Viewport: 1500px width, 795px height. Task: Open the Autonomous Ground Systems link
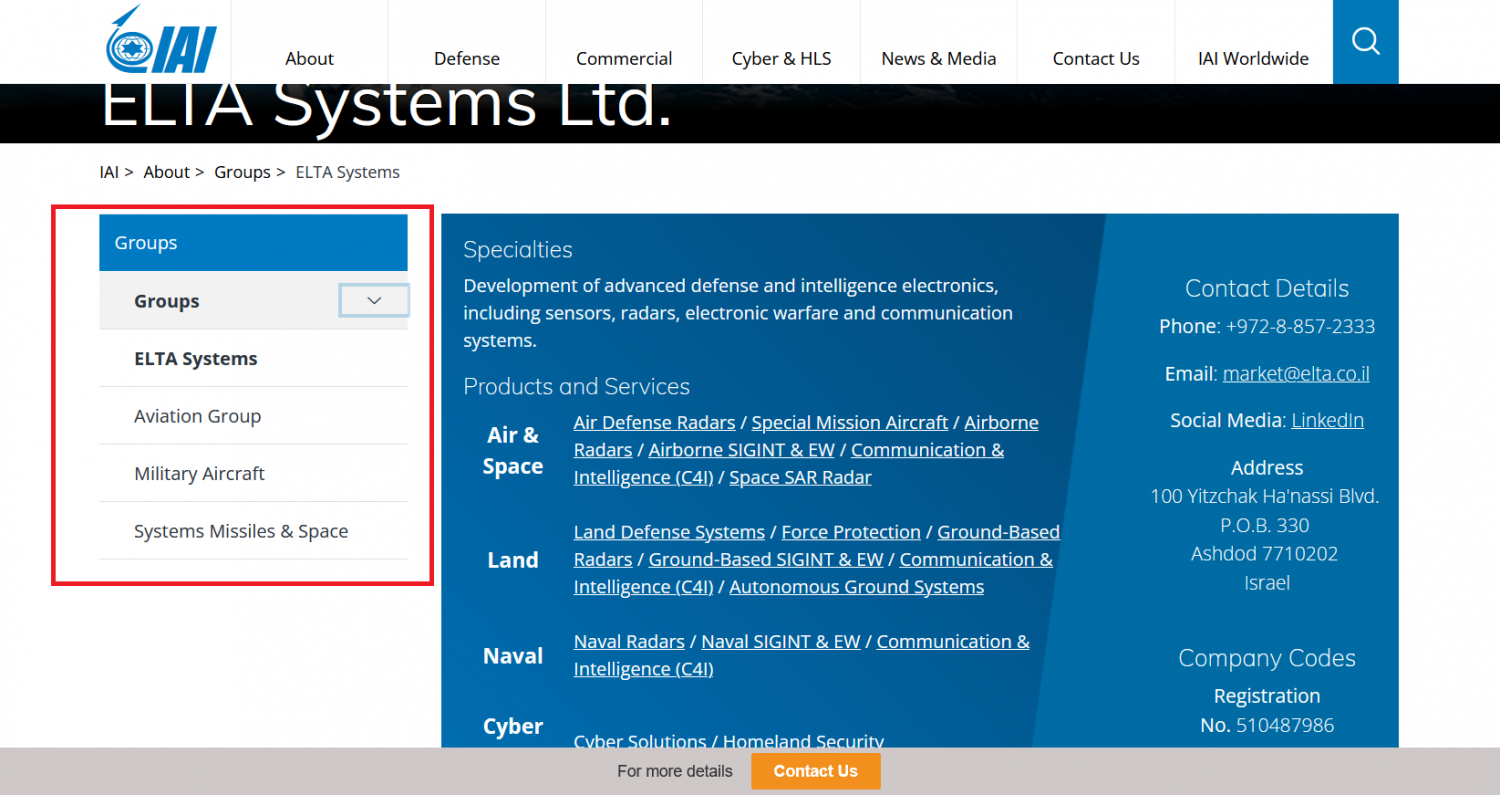coord(856,587)
